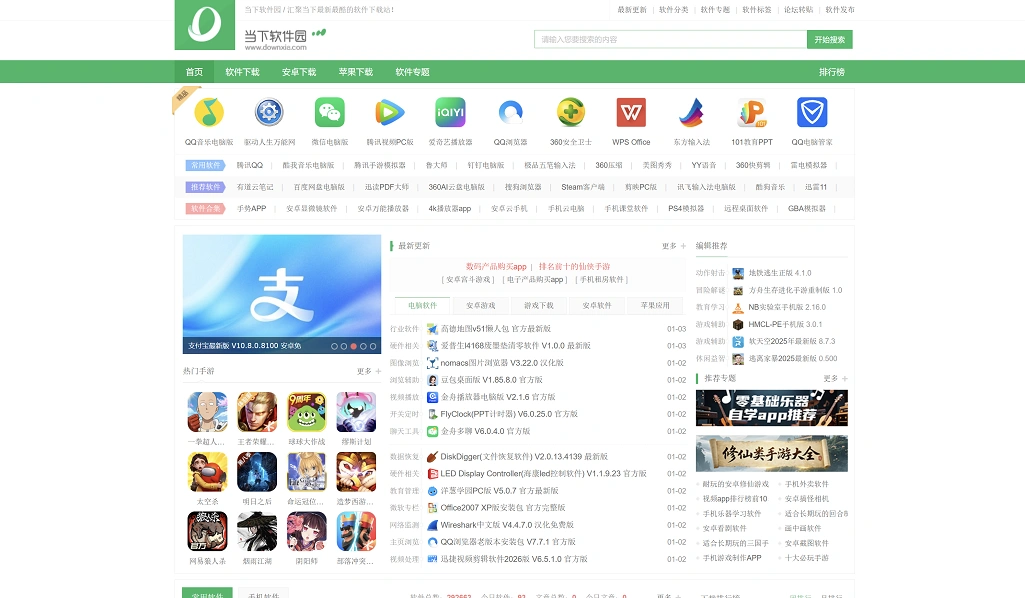
Task: Open the 腾讯视频PC版 video icon
Action: coord(389,113)
